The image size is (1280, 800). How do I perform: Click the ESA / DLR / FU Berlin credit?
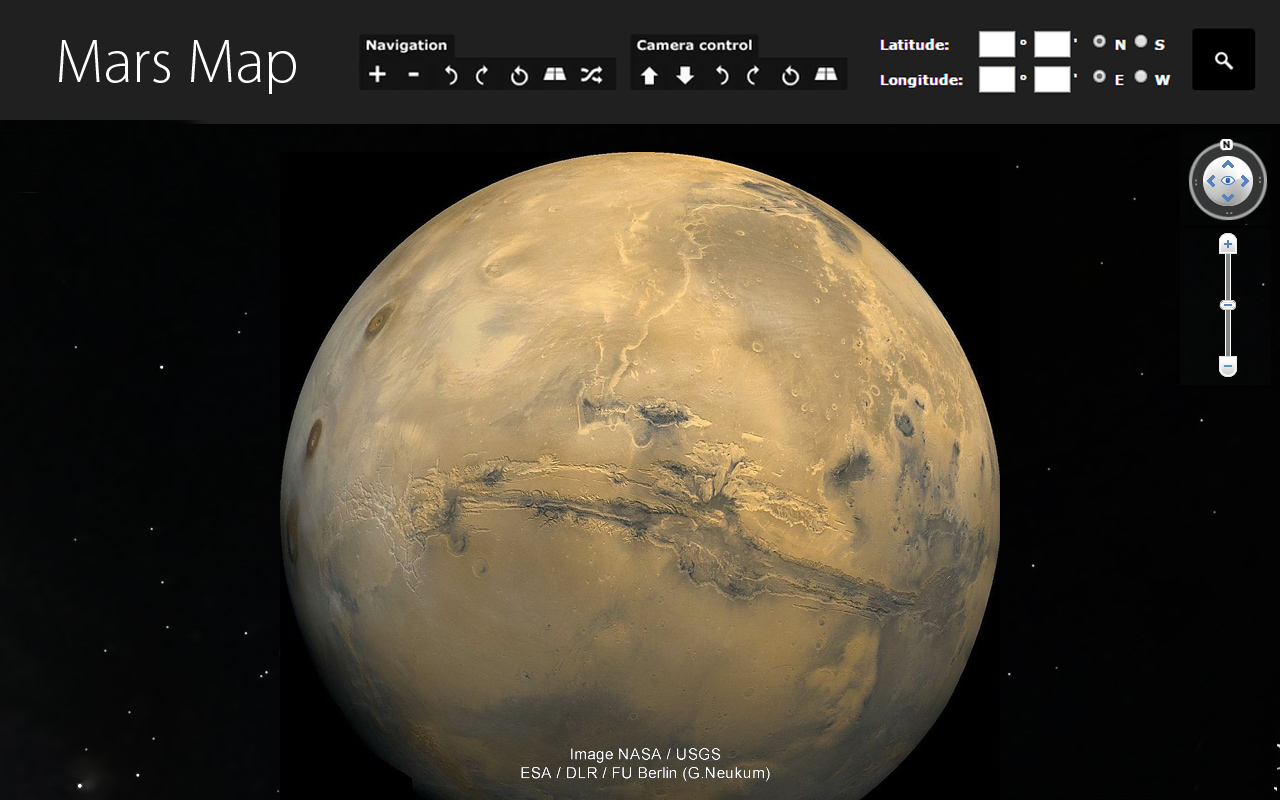pos(645,773)
